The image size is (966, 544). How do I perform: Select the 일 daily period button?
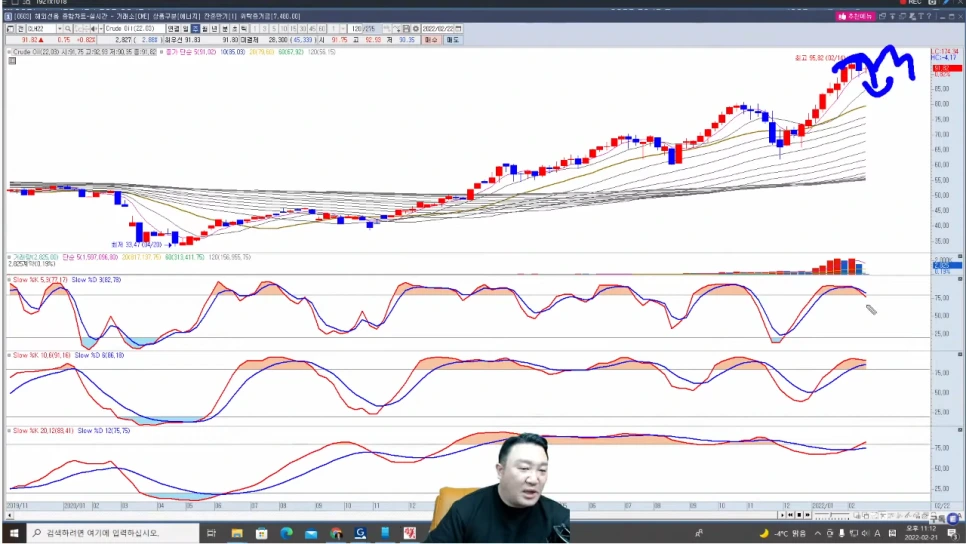pyautogui.click(x=185, y=28)
